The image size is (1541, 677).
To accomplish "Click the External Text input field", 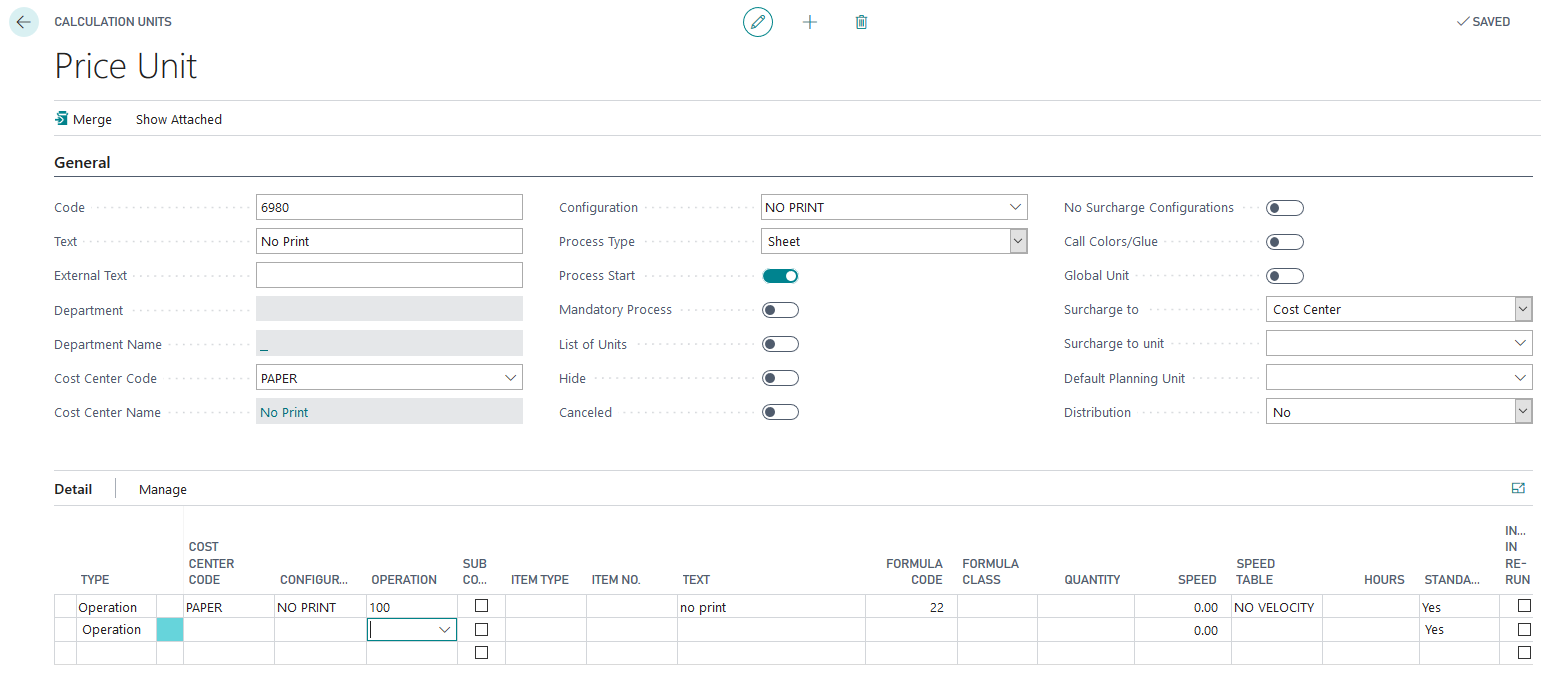I will click(x=389, y=275).
